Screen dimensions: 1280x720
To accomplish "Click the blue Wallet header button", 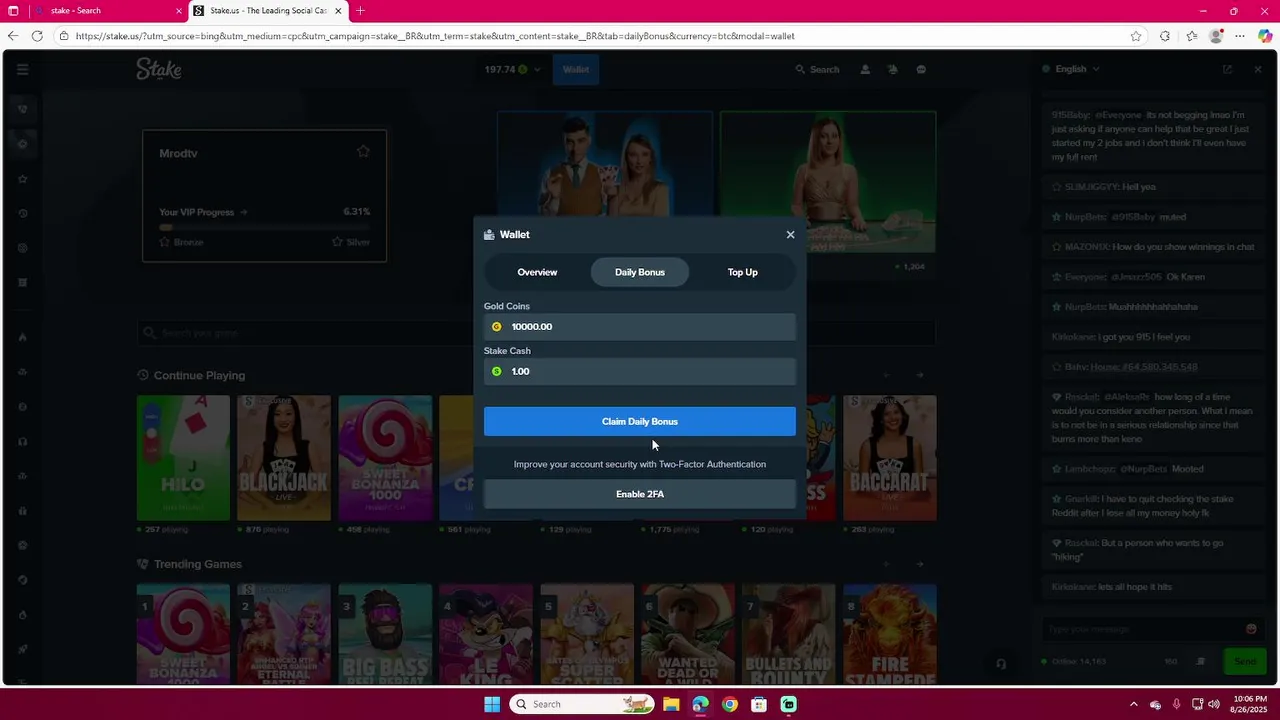I will coord(576,69).
